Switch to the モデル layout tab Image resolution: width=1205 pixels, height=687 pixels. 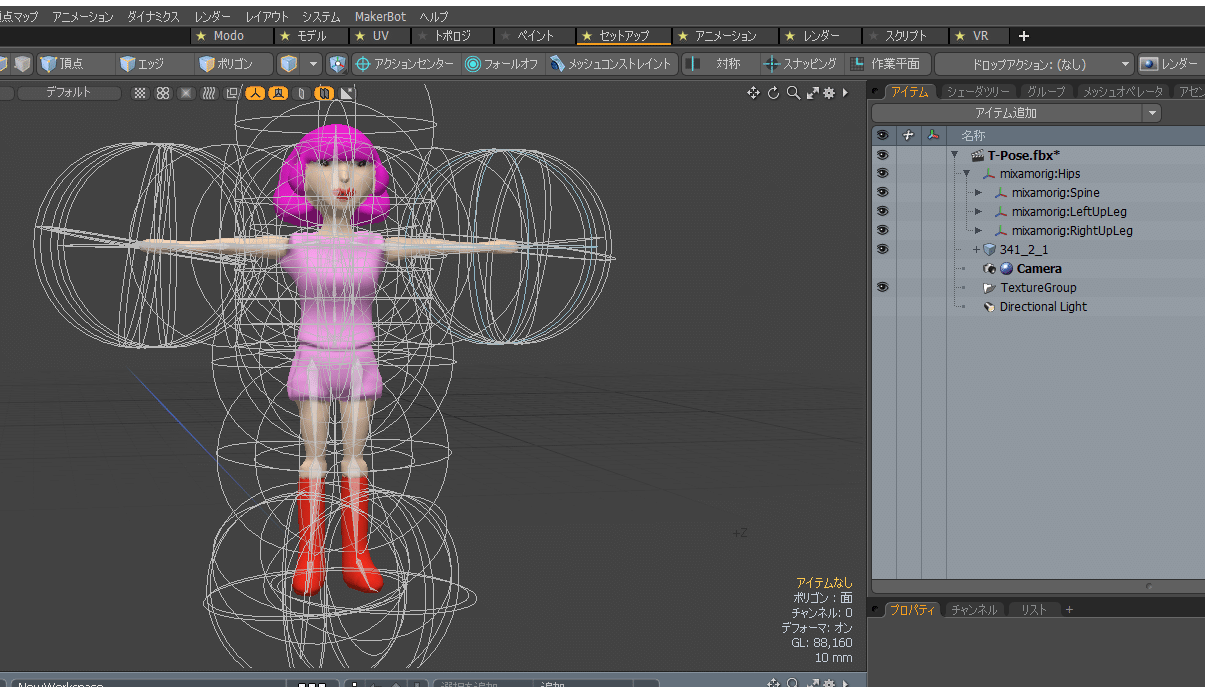point(311,36)
